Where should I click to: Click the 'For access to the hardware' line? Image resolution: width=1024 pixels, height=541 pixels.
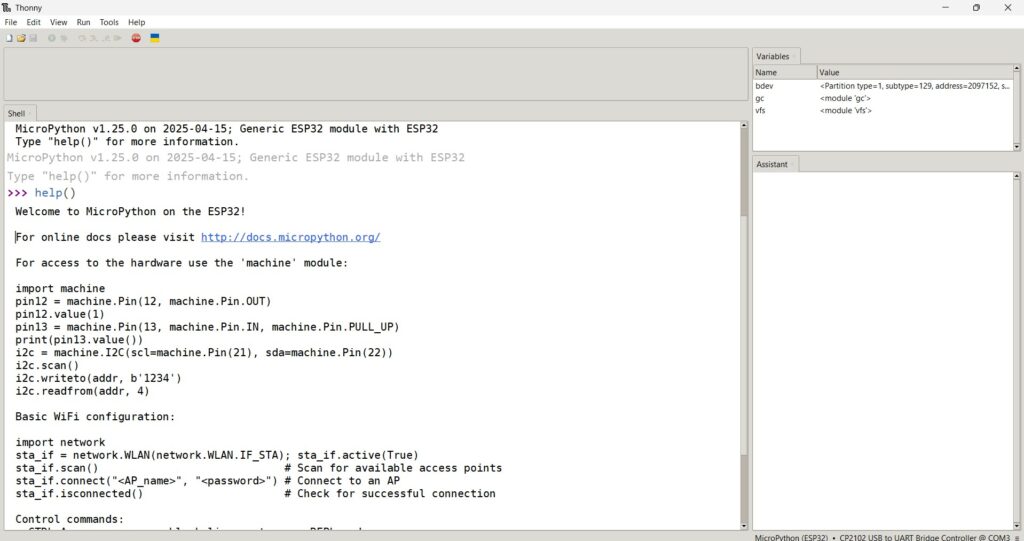pos(182,263)
